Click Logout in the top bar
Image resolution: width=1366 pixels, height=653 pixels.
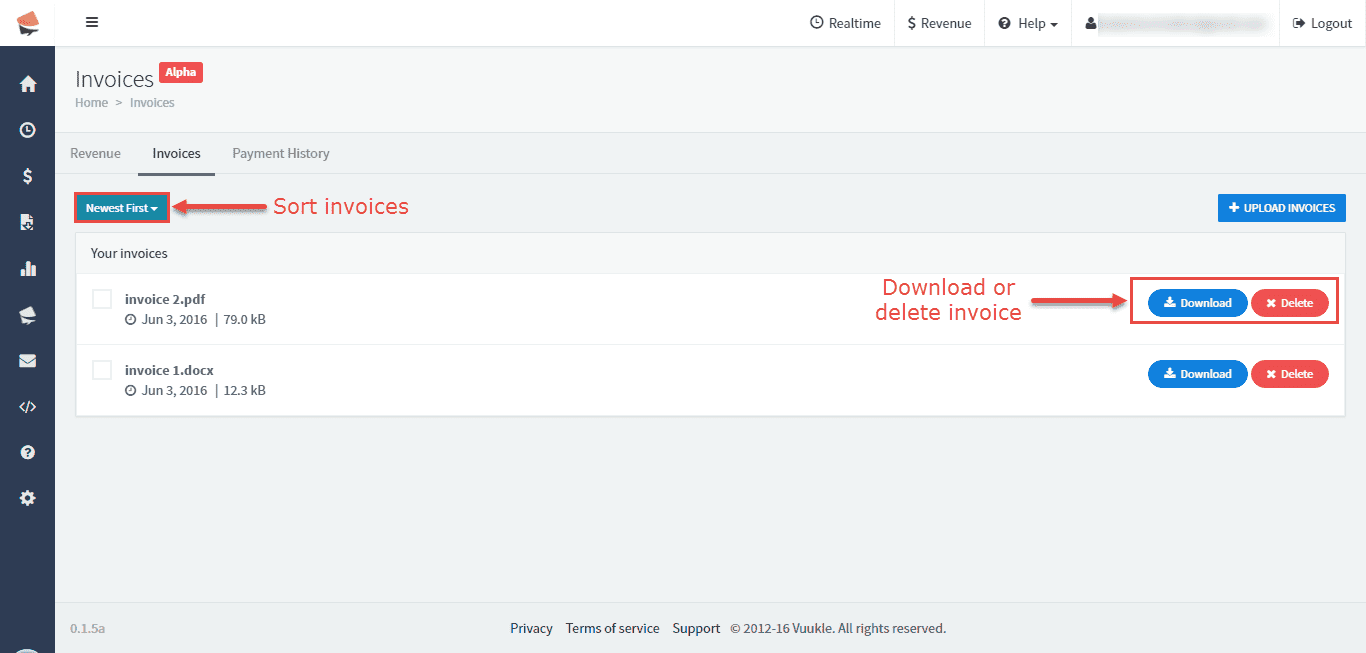pos(1322,23)
